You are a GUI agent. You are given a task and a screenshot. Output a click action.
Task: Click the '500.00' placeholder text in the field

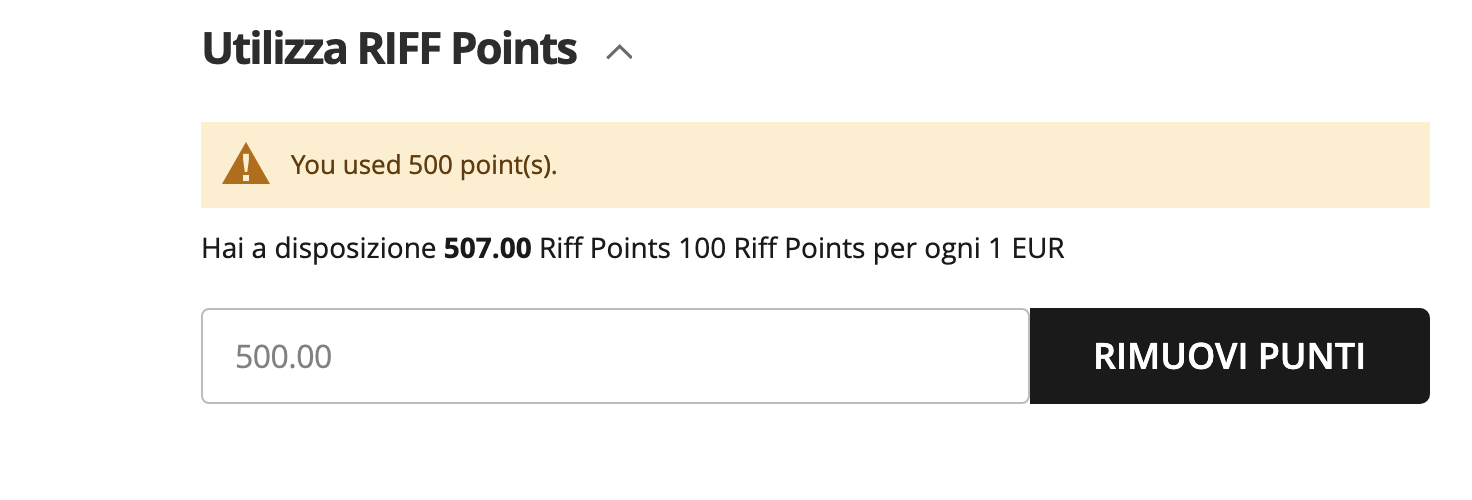click(x=283, y=357)
